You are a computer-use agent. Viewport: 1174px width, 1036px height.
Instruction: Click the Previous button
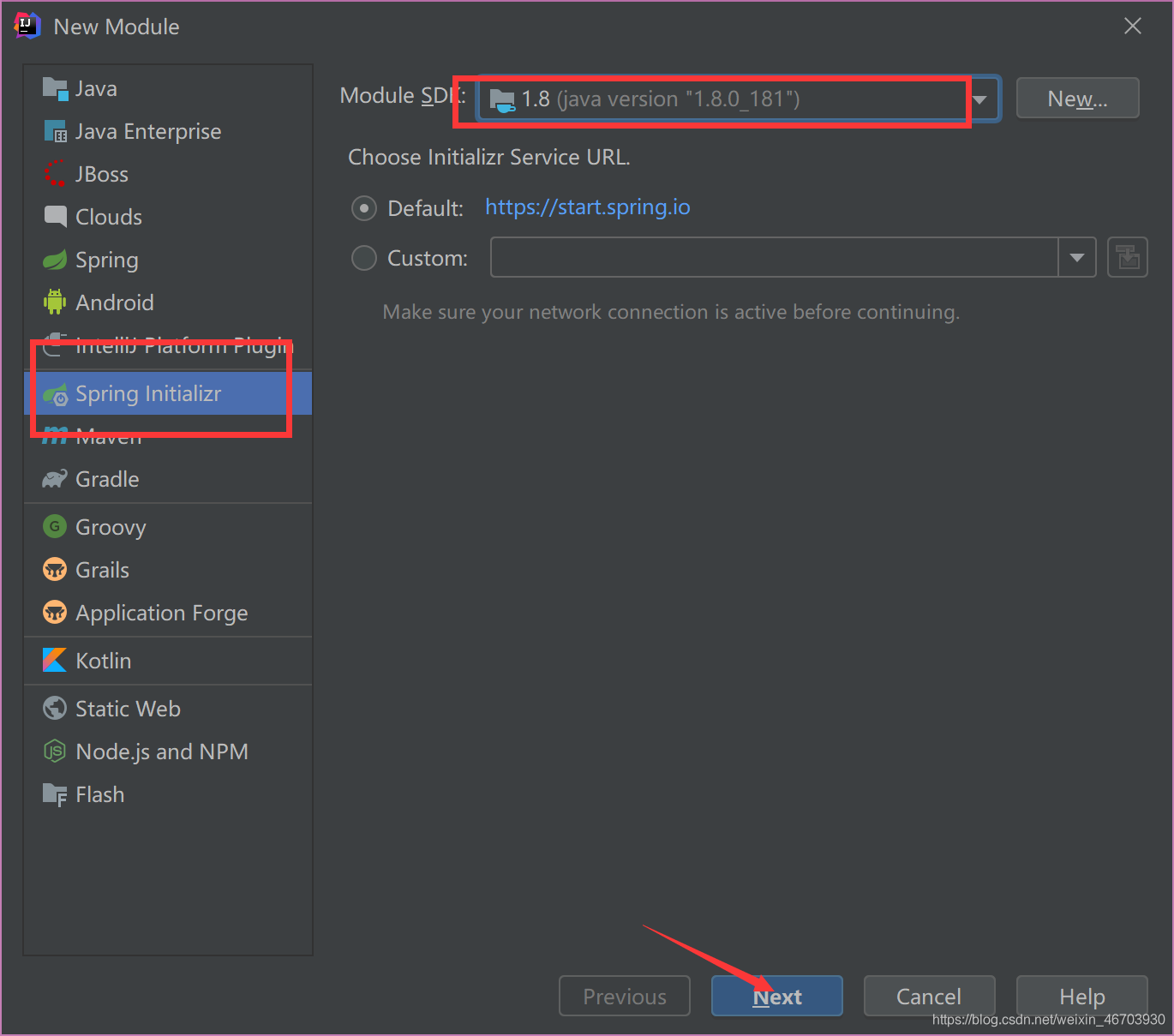(x=625, y=996)
